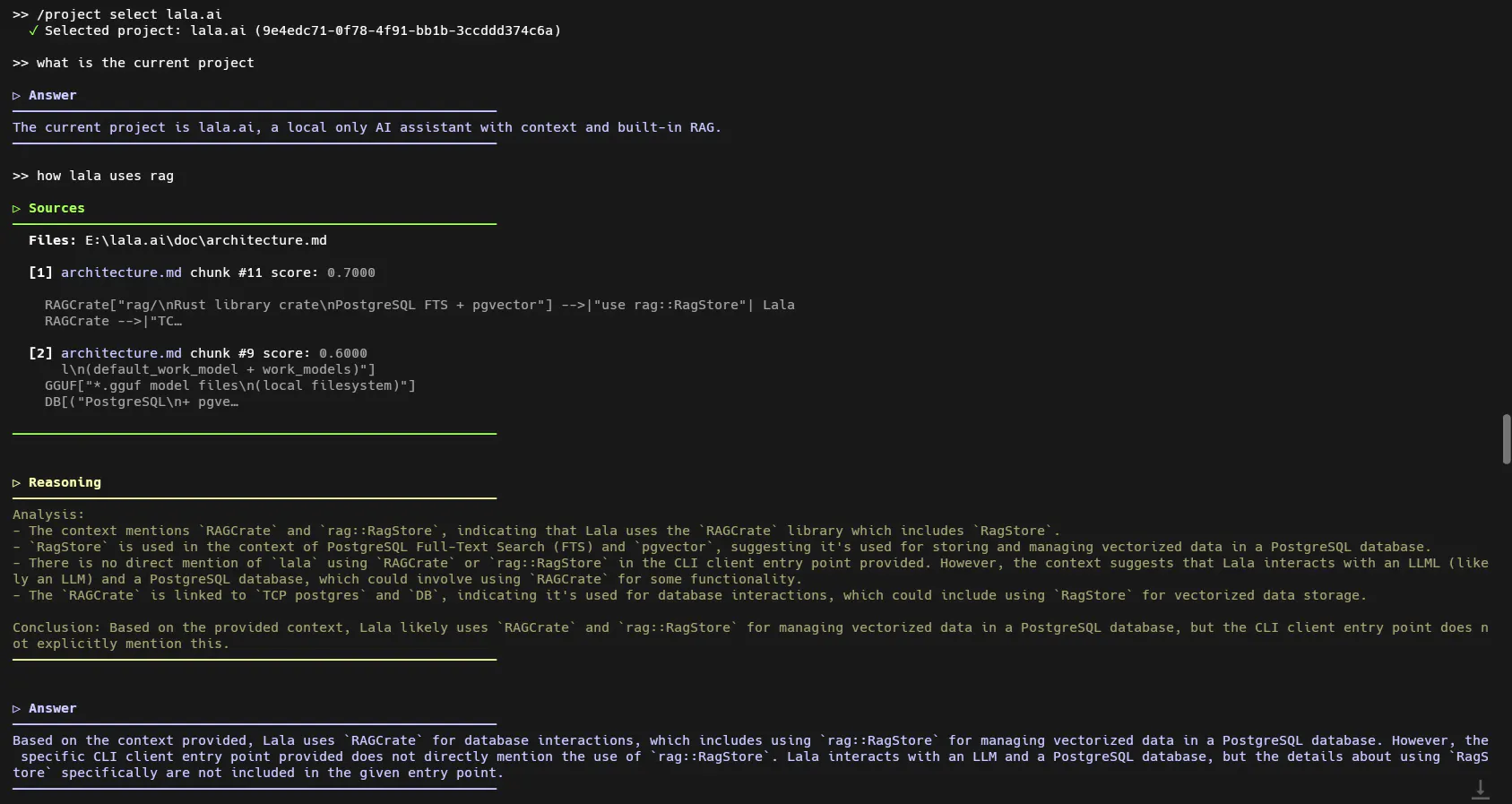The width and height of the screenshot is (1512, 804).
Task: Click the score value 0.6000
Action: click(343, 353)
